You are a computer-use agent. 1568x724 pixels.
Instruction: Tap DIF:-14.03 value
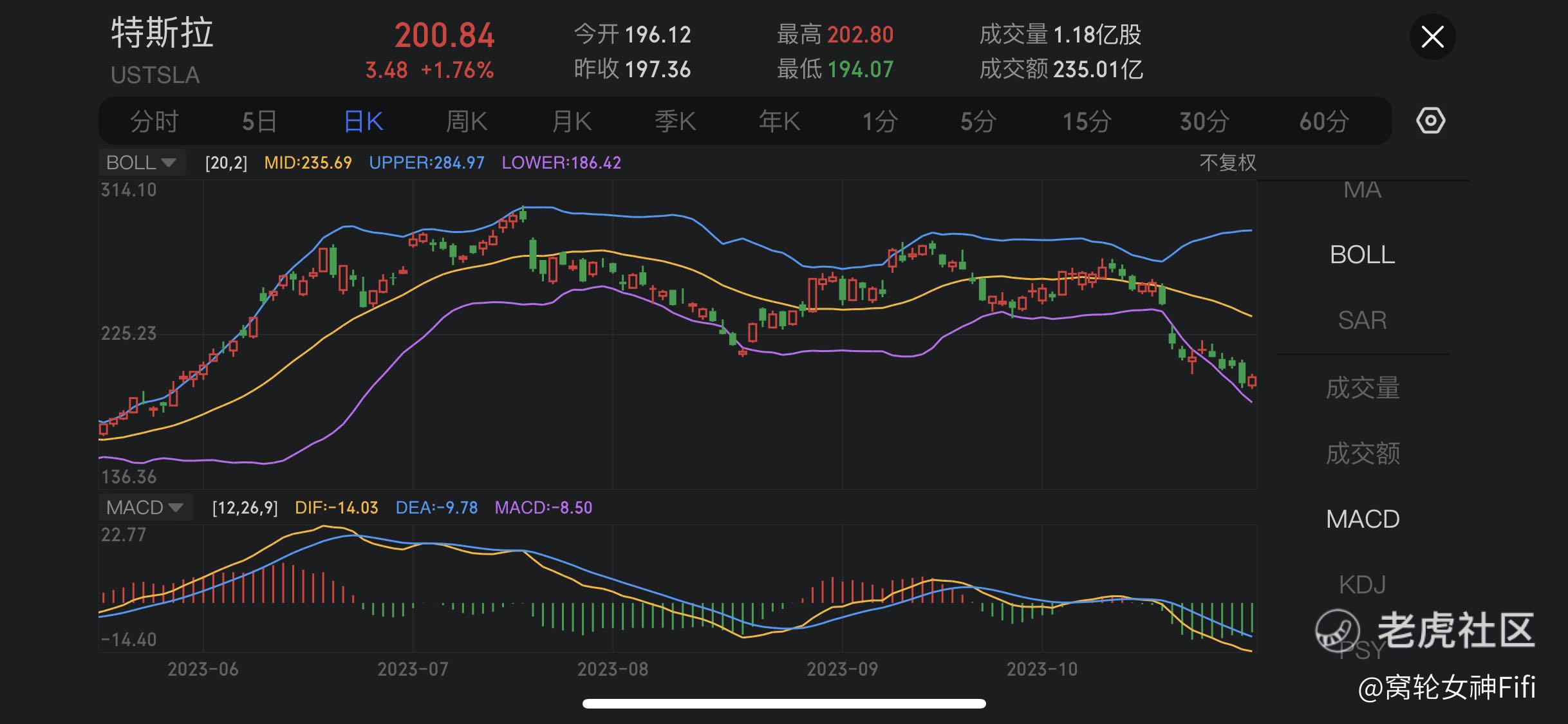[x=337, y=508]
